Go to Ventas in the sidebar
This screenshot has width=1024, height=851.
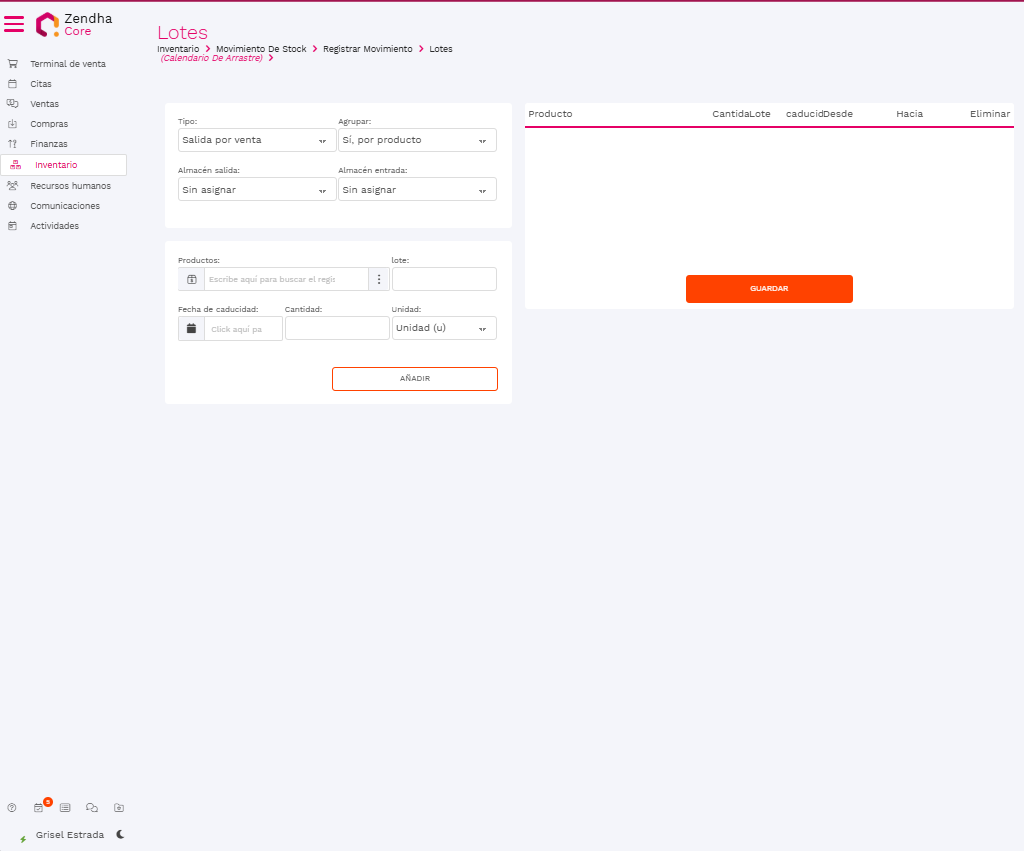tap(44, 104)
